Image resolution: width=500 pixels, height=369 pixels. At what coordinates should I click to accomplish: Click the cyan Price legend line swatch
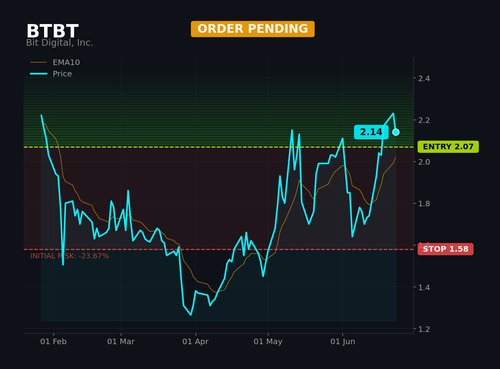38,74
